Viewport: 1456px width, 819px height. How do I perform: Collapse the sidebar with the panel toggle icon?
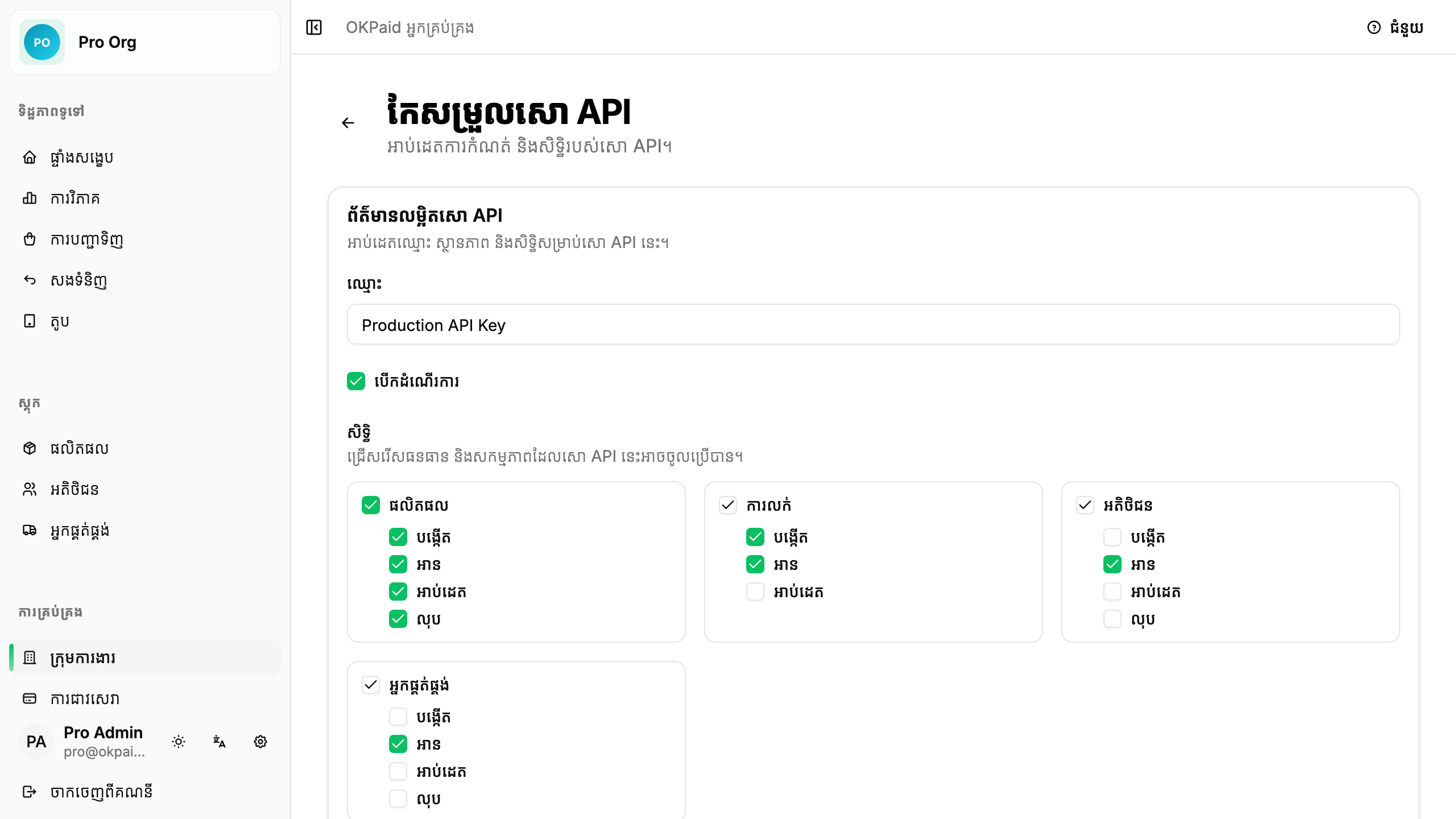(x=314, y=27)
